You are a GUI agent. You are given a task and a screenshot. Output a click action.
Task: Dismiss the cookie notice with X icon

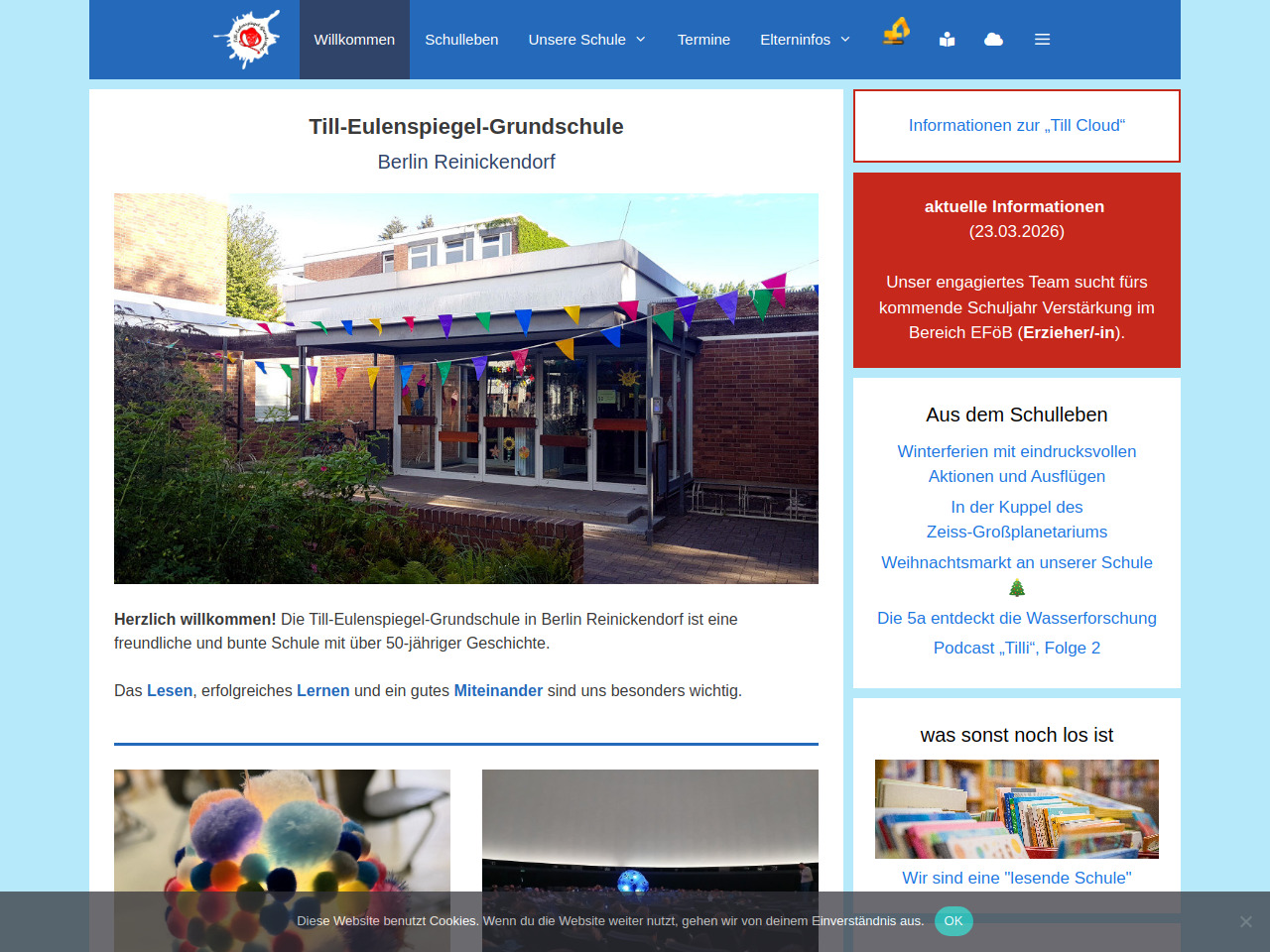point(1245,921)
